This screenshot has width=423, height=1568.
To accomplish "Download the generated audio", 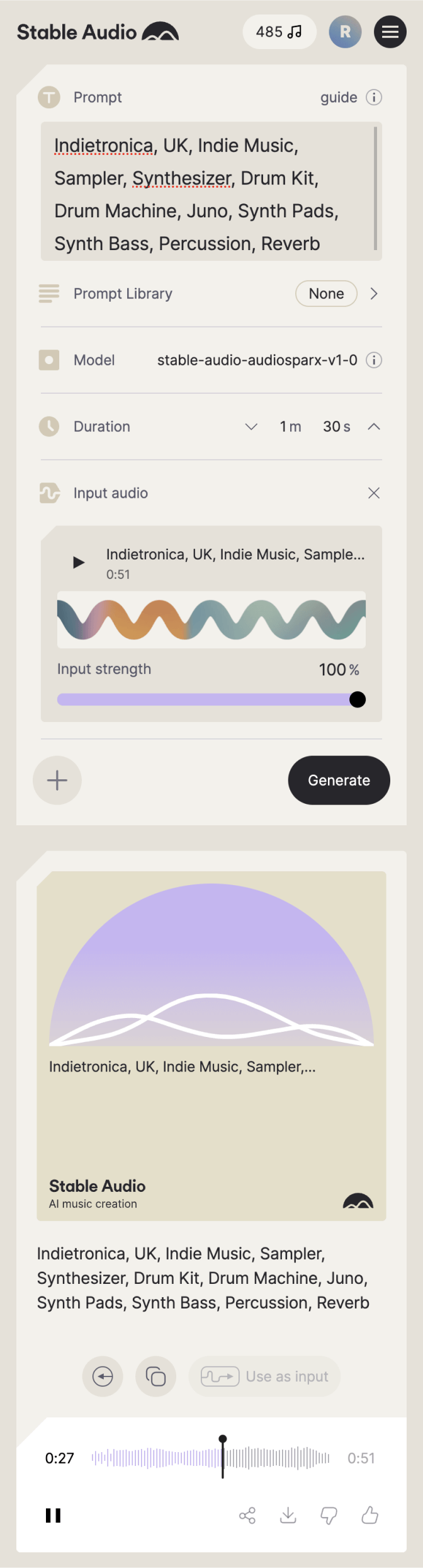I will point(288,1516).
